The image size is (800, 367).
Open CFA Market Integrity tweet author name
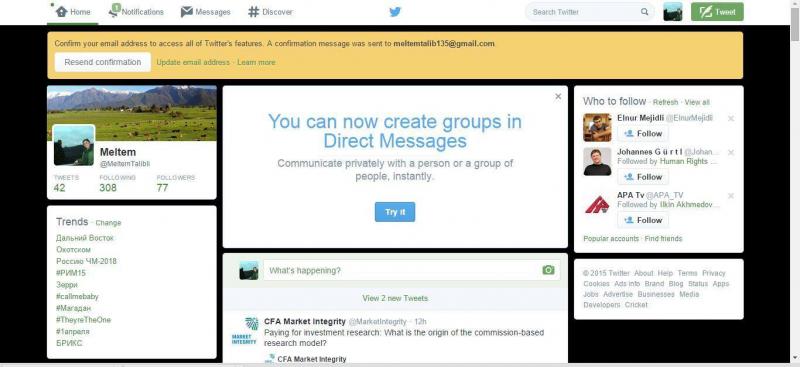pos(305,322)
